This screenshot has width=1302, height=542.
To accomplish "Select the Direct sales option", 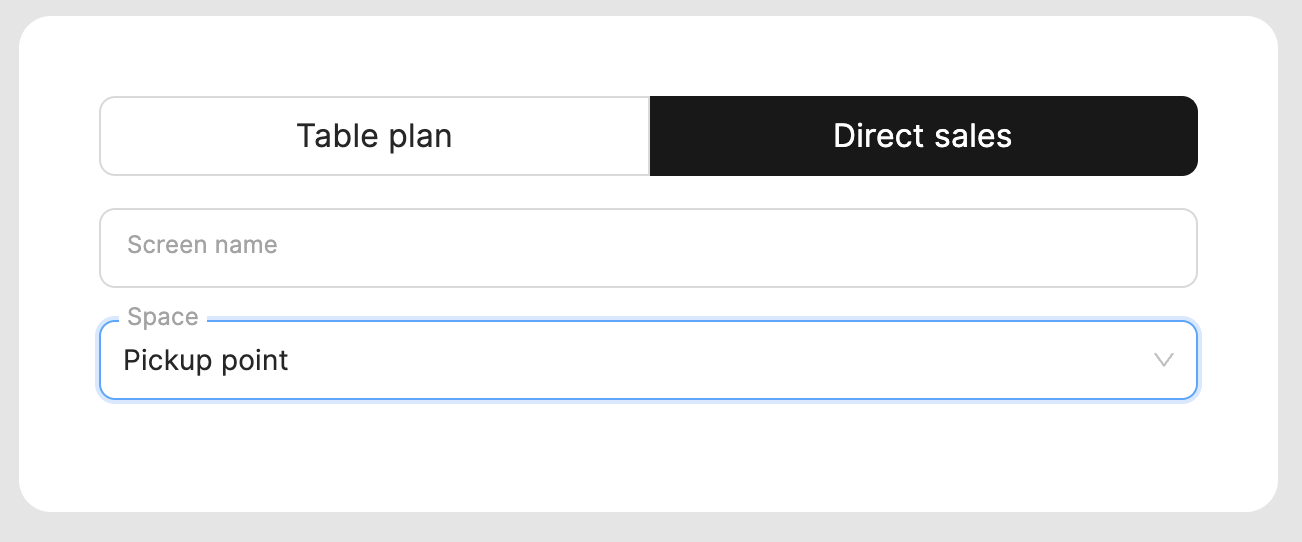I will (x=923, y=136).
